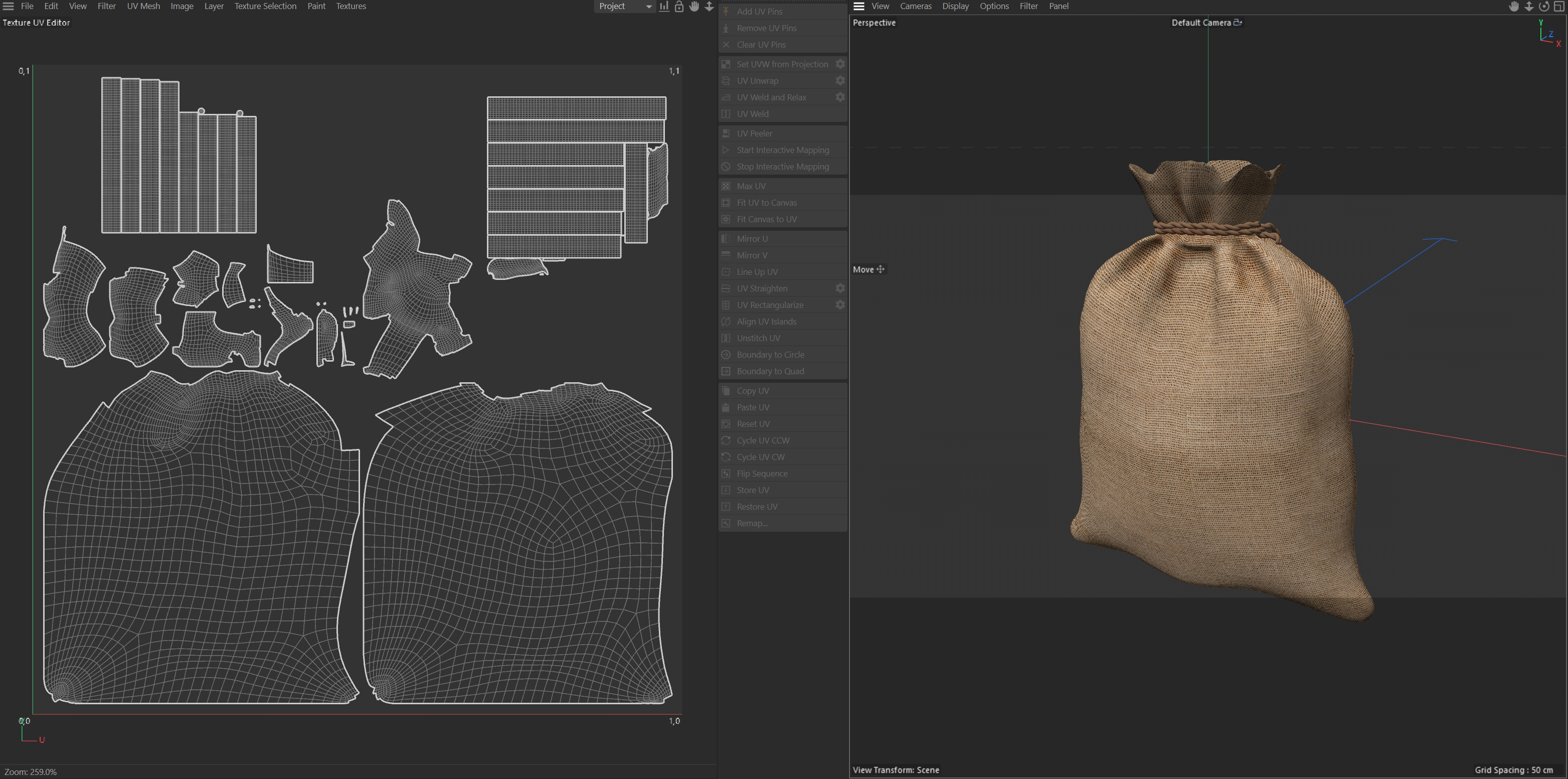
Task: Click the UV editor zoom arrows icon
Action: point(709,7)
